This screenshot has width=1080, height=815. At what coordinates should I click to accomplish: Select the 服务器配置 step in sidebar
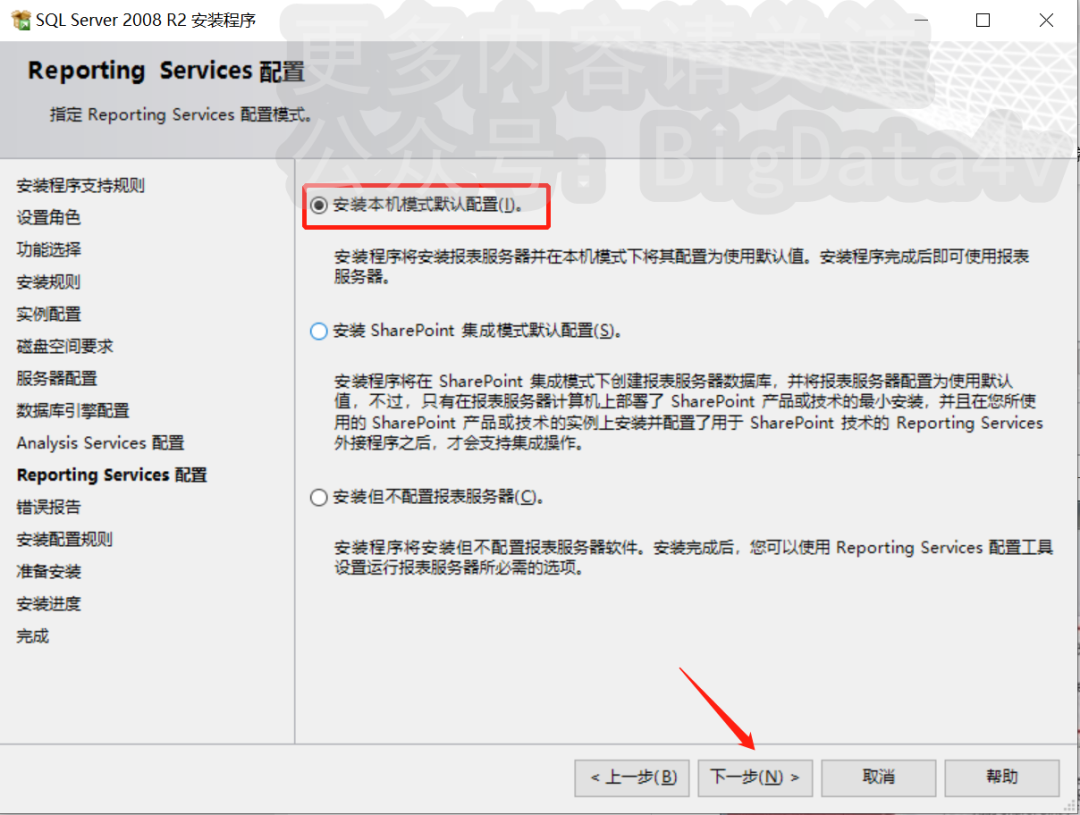point(56,378)
